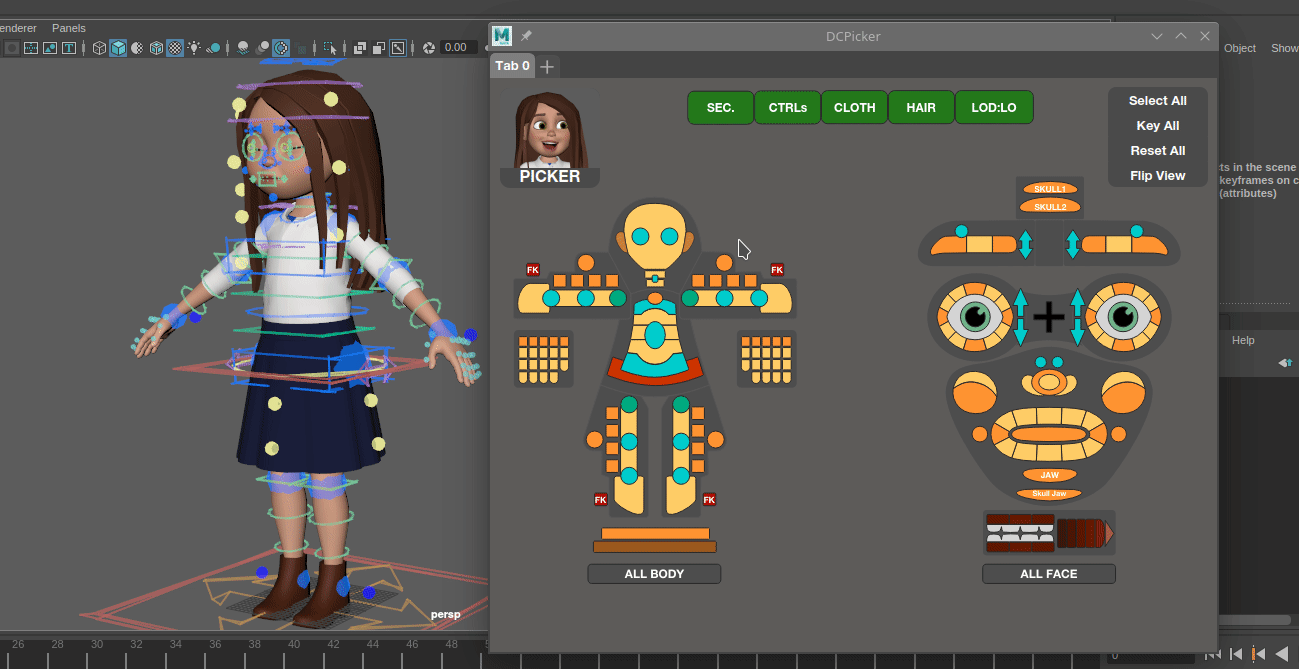
Task: Click the smooth shade all cube icon
Action: 118,47
